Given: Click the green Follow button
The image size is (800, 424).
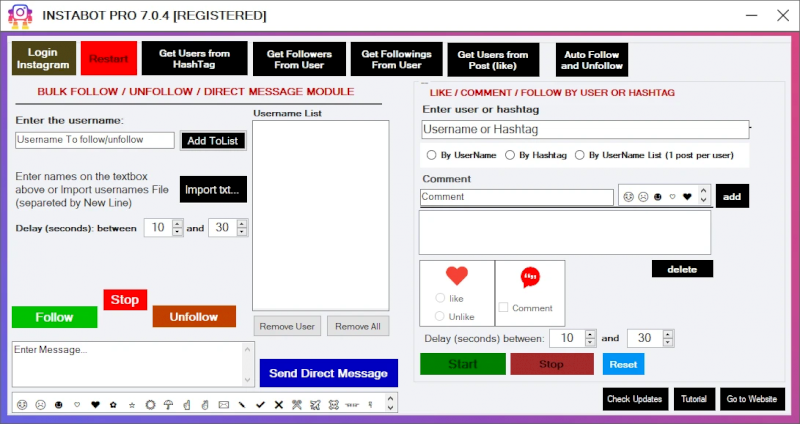Looking at the screenshot, I should (55, 317).
